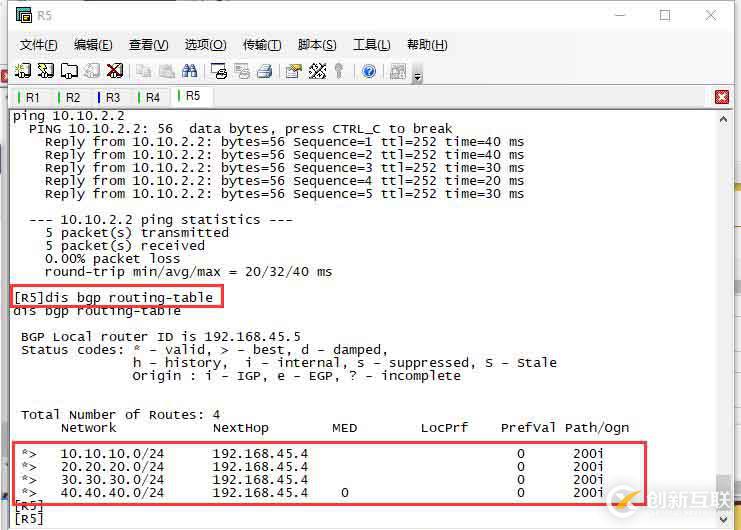The image size is (741, 530).
Task: Click the 'Network' column header
Action: (88, 428)
